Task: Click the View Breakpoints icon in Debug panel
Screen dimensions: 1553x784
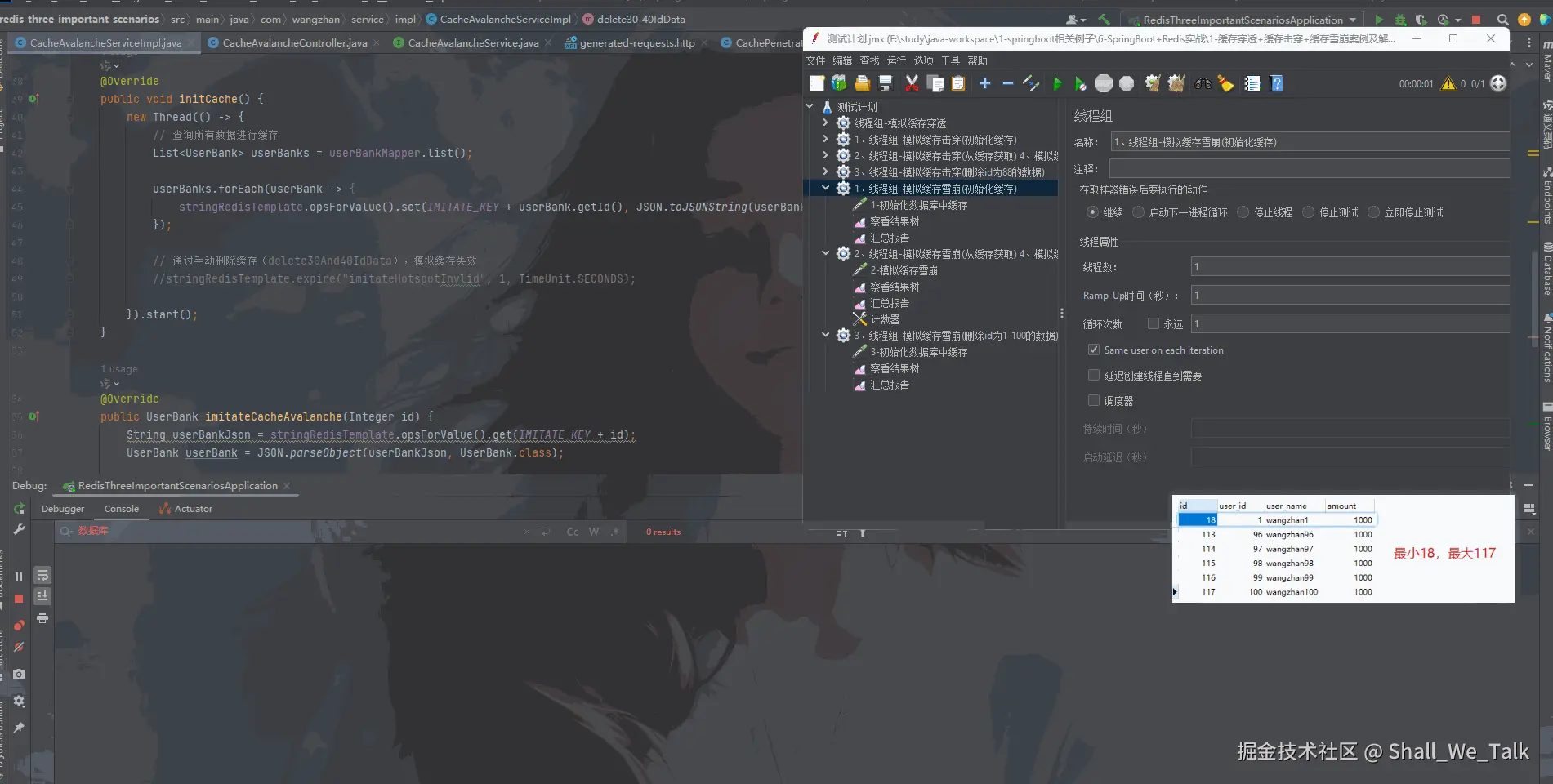Action: pos(19,625)
